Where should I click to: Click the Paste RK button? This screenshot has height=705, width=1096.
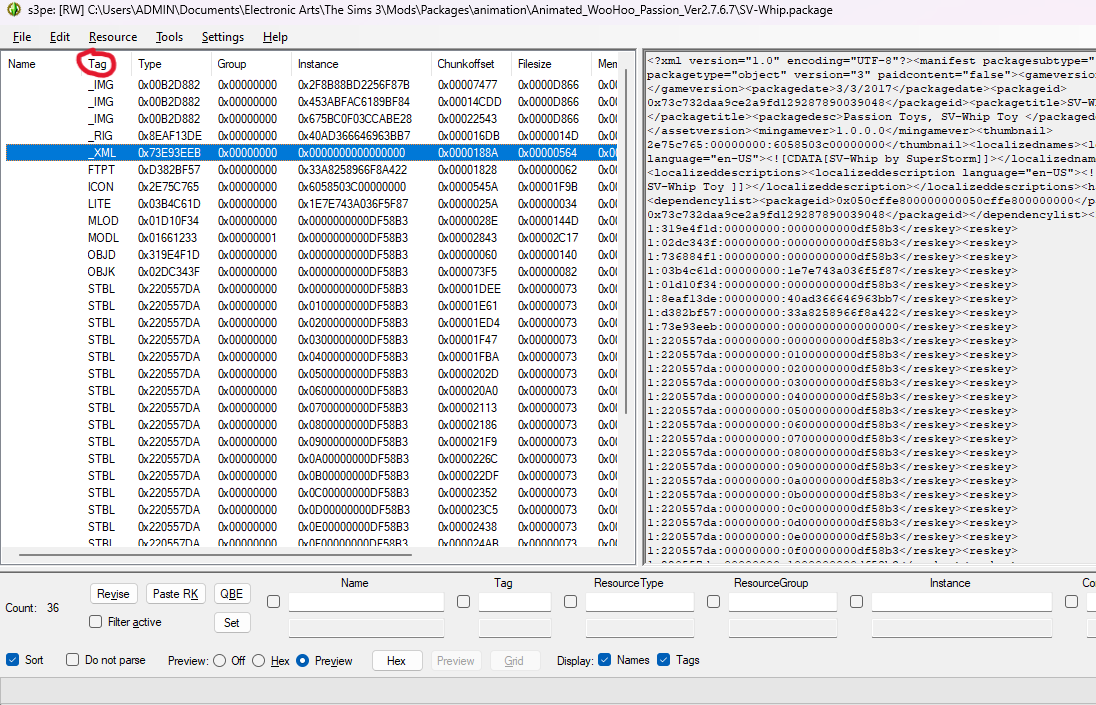[x=175, y=593]
